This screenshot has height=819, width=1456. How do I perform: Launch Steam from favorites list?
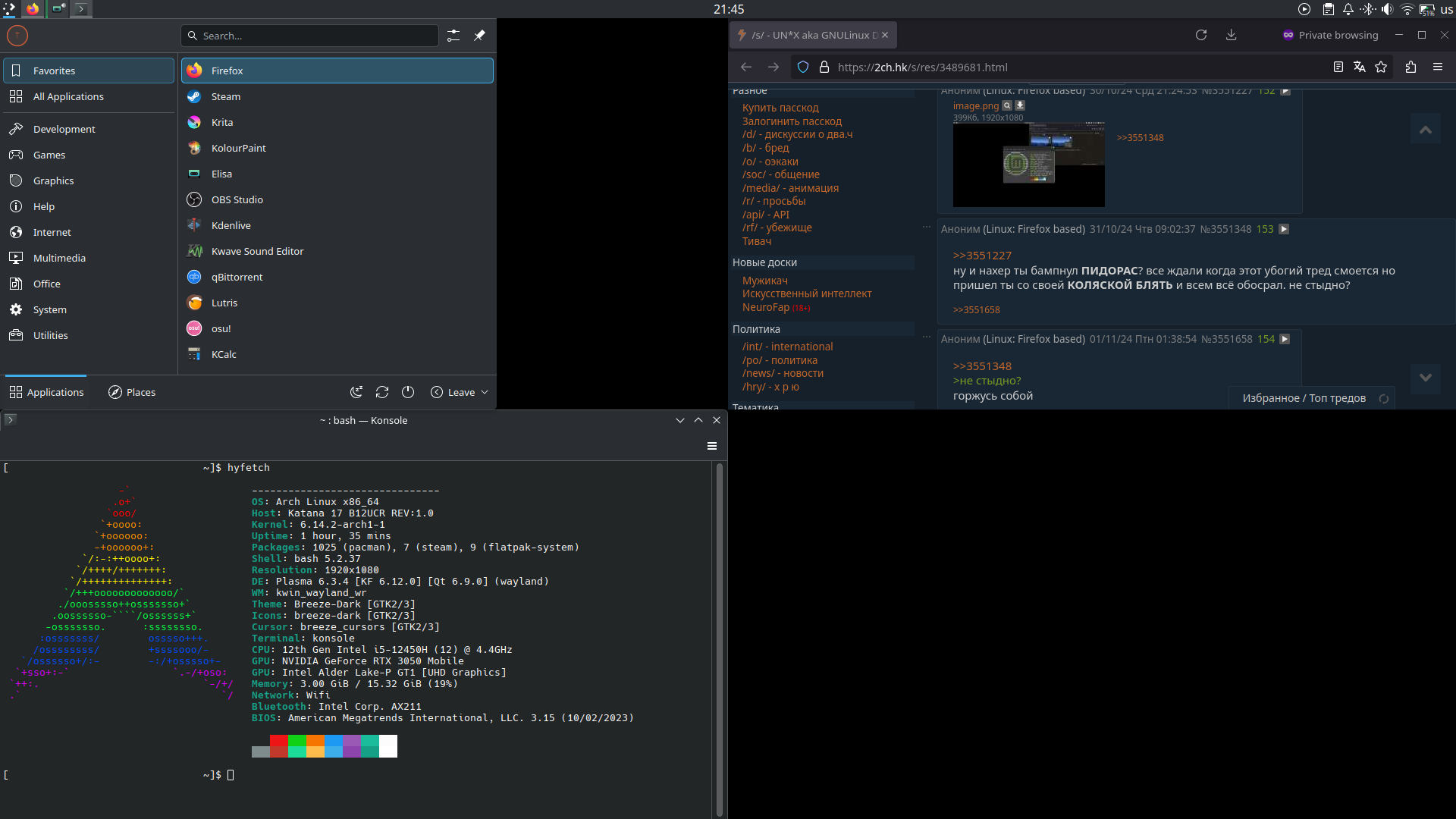coord(225,96)
